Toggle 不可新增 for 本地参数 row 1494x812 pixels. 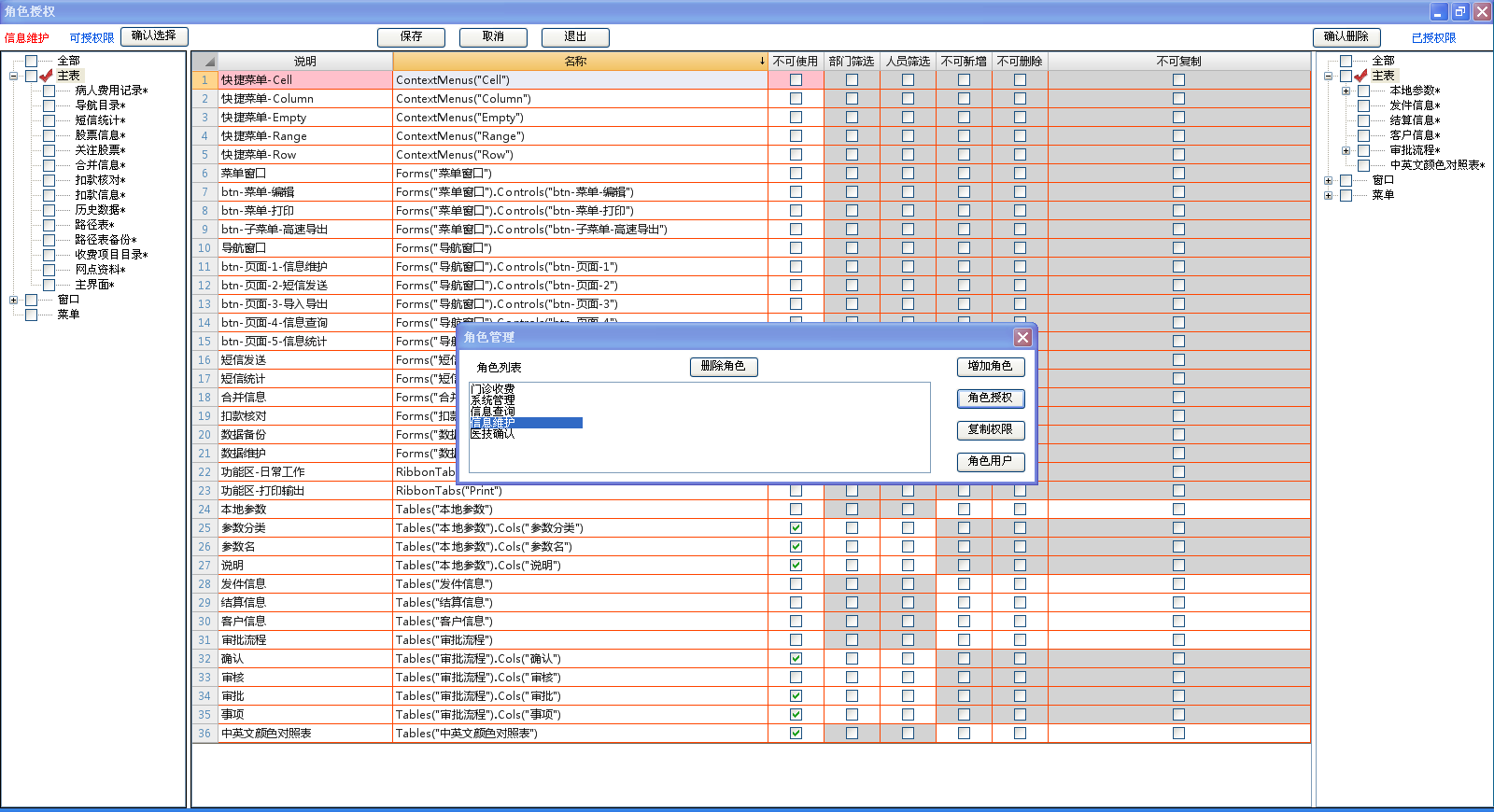point(964,509)
